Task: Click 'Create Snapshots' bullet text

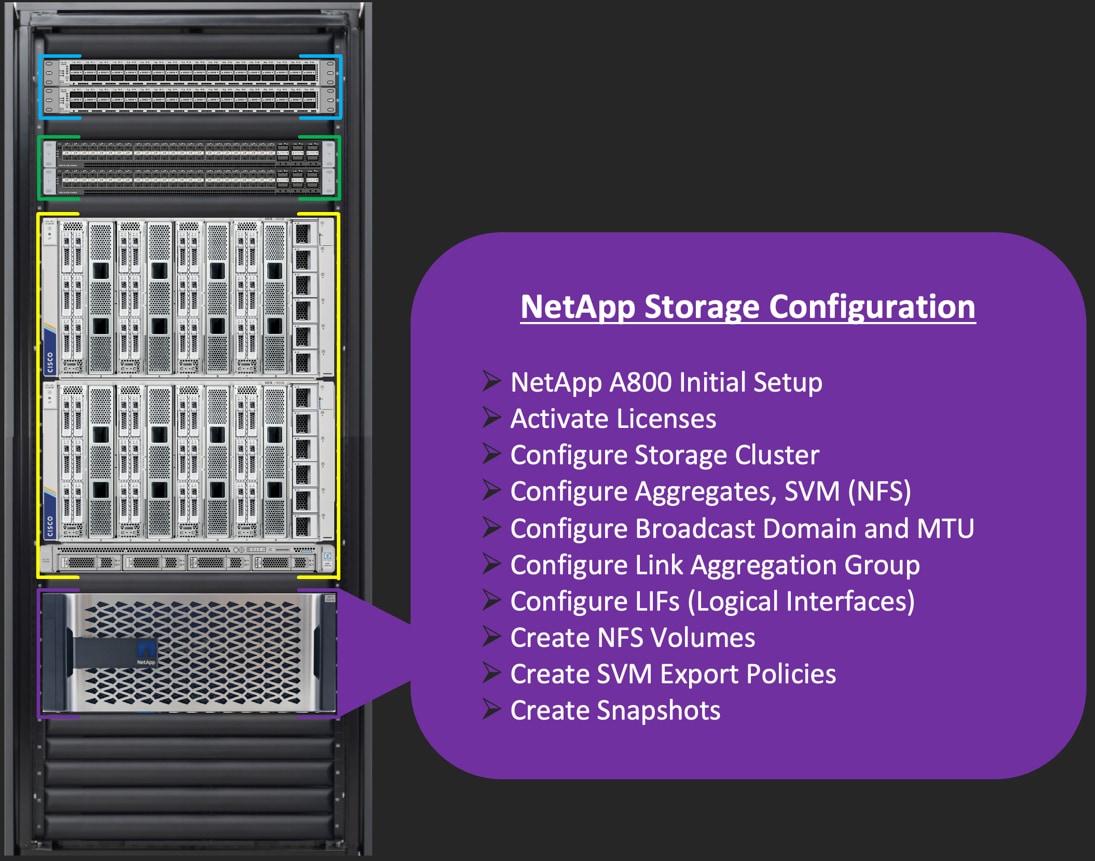Action: coord(615,710)
